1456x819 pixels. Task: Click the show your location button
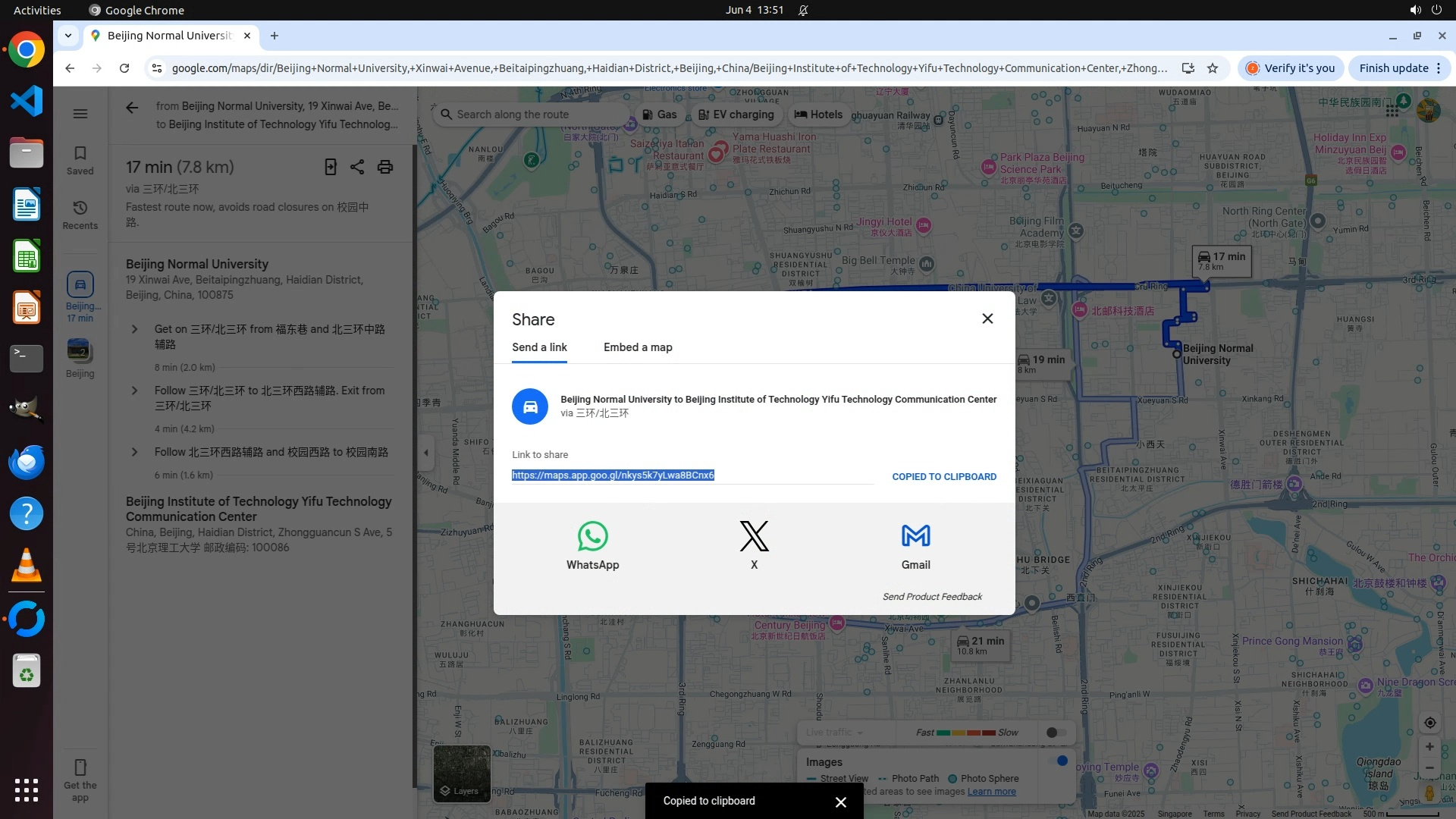[1429, 723]
